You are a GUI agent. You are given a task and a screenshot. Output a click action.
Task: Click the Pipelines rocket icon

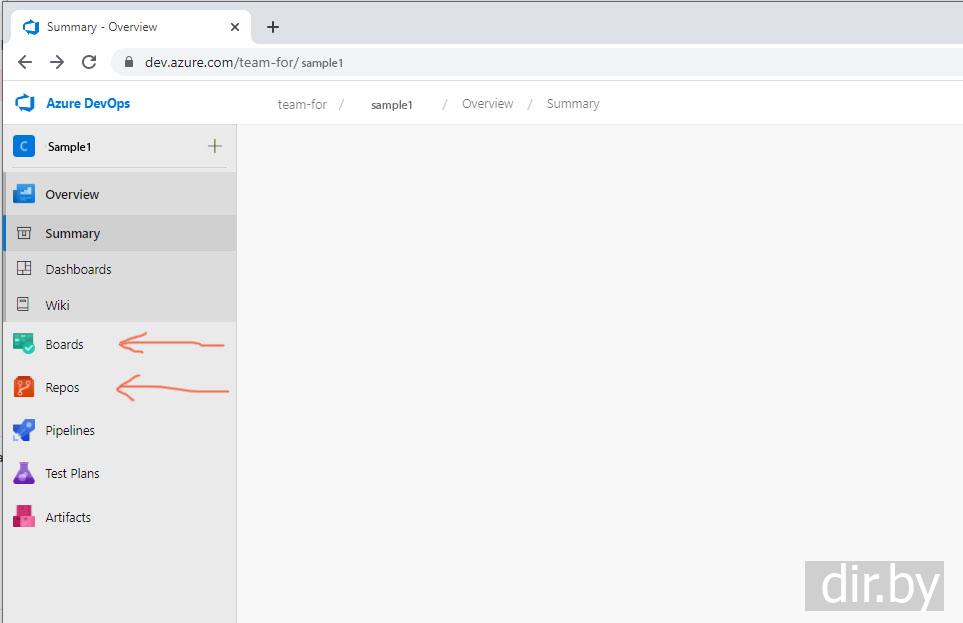coord(24,429)
